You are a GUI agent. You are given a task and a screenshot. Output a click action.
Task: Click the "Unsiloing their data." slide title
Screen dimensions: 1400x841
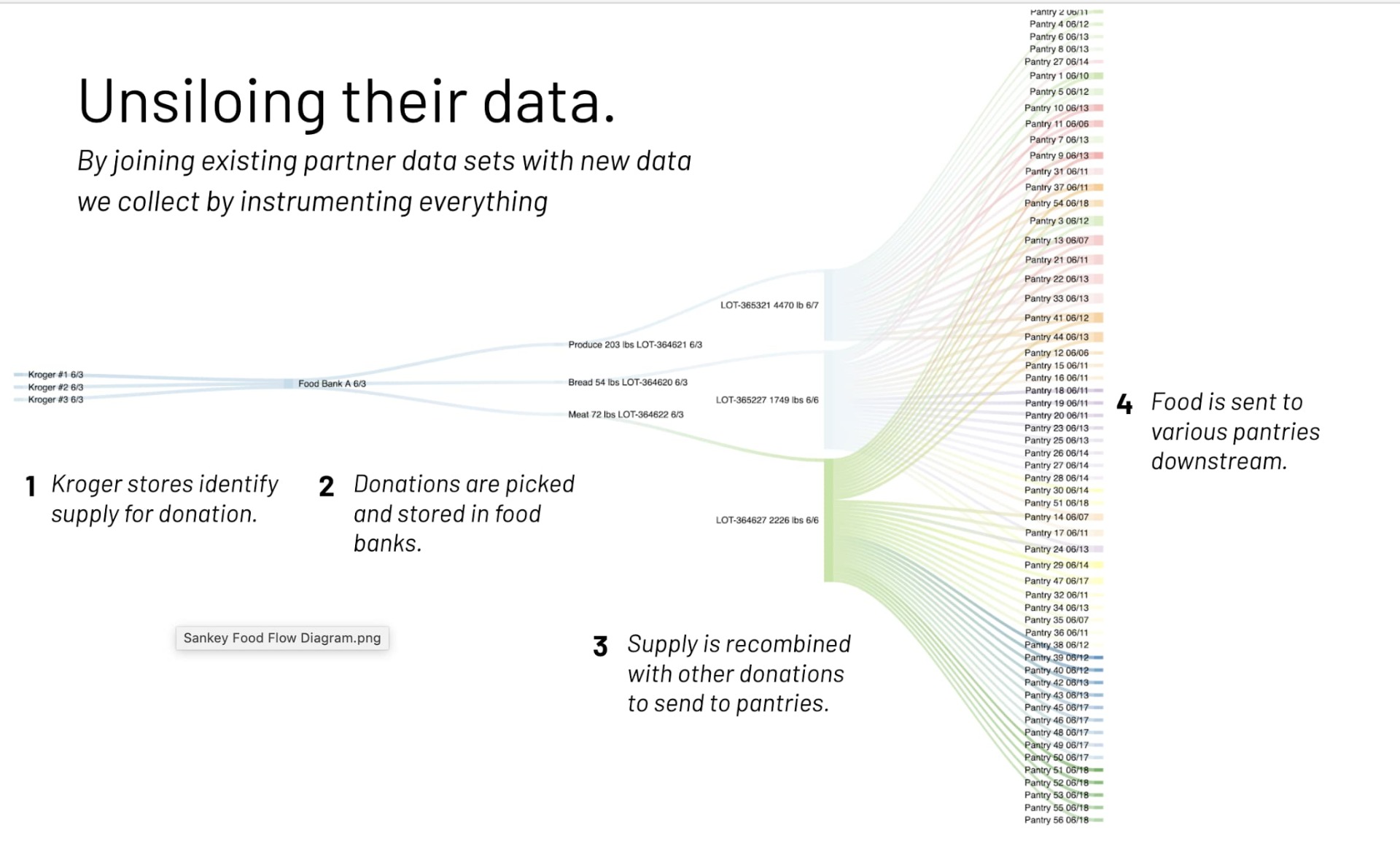pyautogui.click(x=347, y=101)
